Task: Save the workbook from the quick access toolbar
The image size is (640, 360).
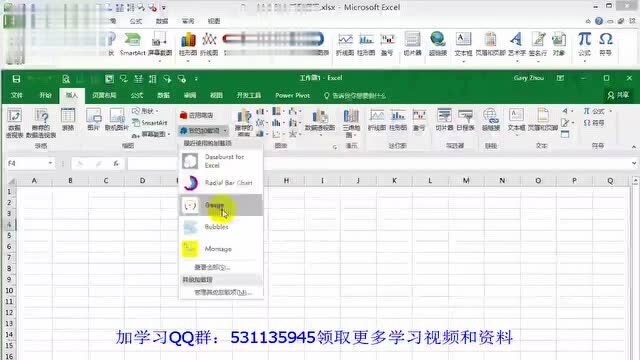Action: coord(16,79)
